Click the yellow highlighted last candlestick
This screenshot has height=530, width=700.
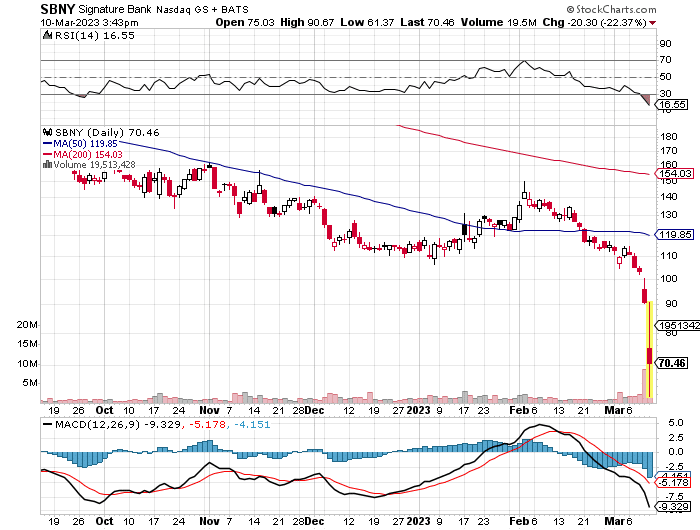[x=650, y=350]
